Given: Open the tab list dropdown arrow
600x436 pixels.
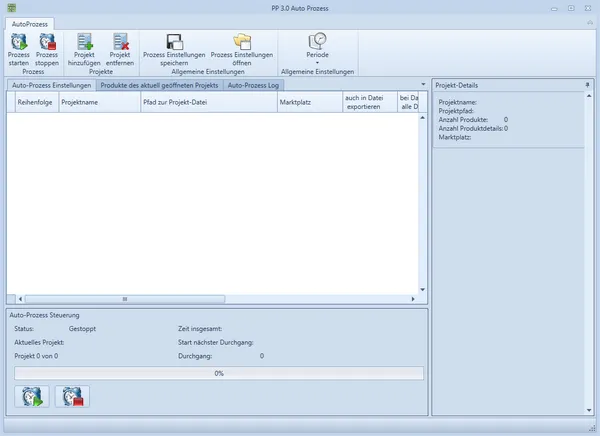Looking at the screenshot, I should [x=423, y=84].
